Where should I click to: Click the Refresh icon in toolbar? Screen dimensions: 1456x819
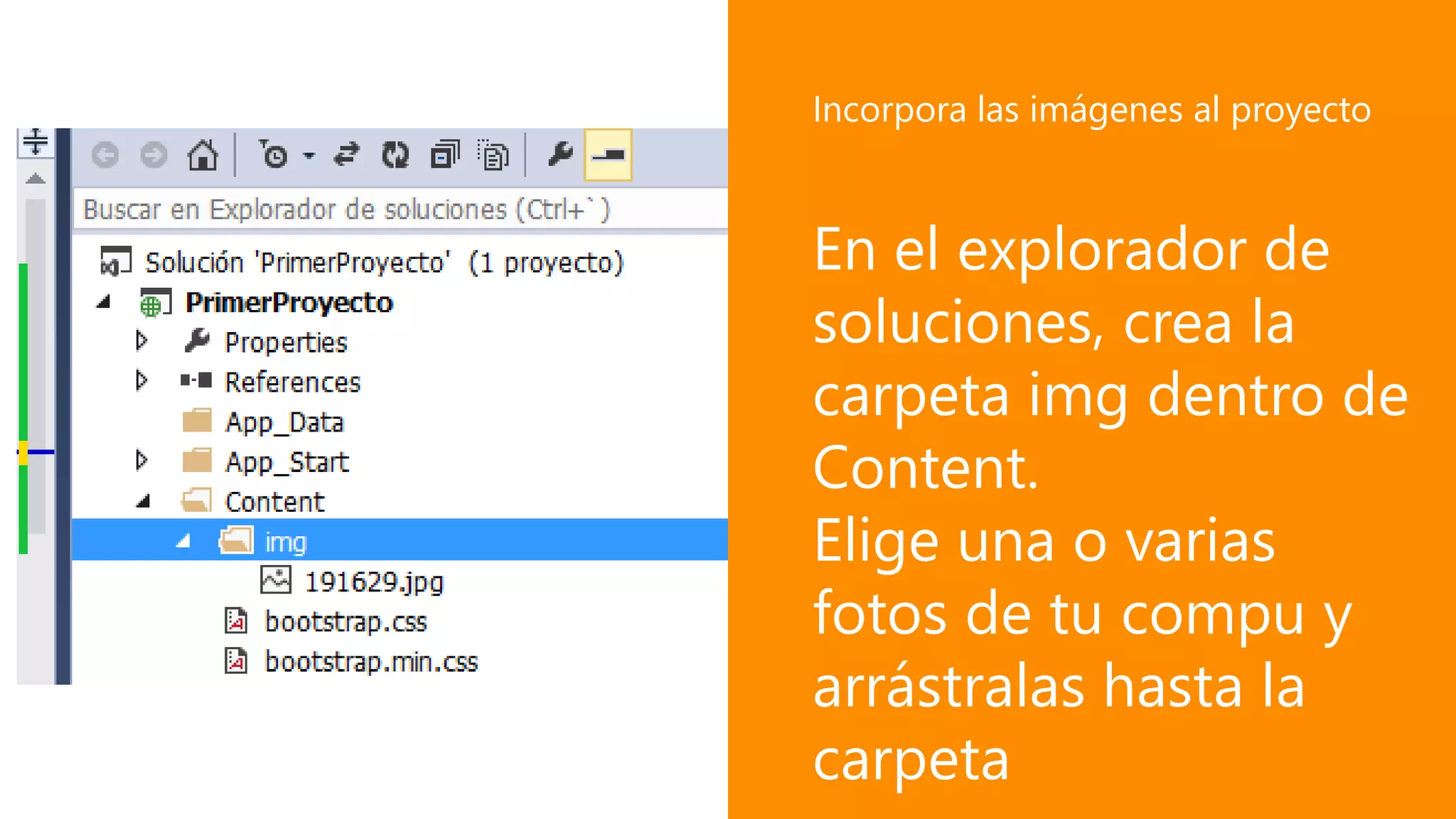pyautogui.click(x=395, y=155)
